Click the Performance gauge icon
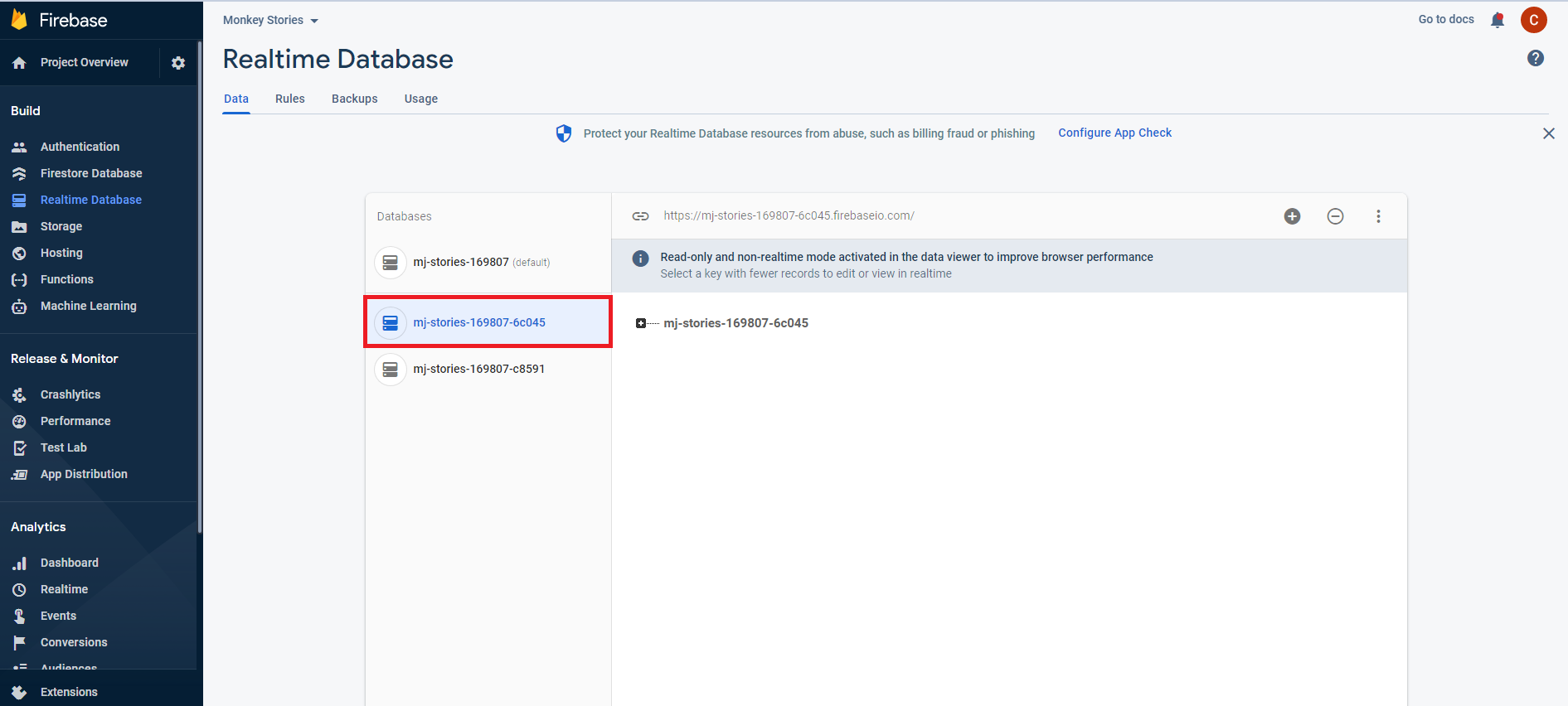 click(x=19, y=422)
